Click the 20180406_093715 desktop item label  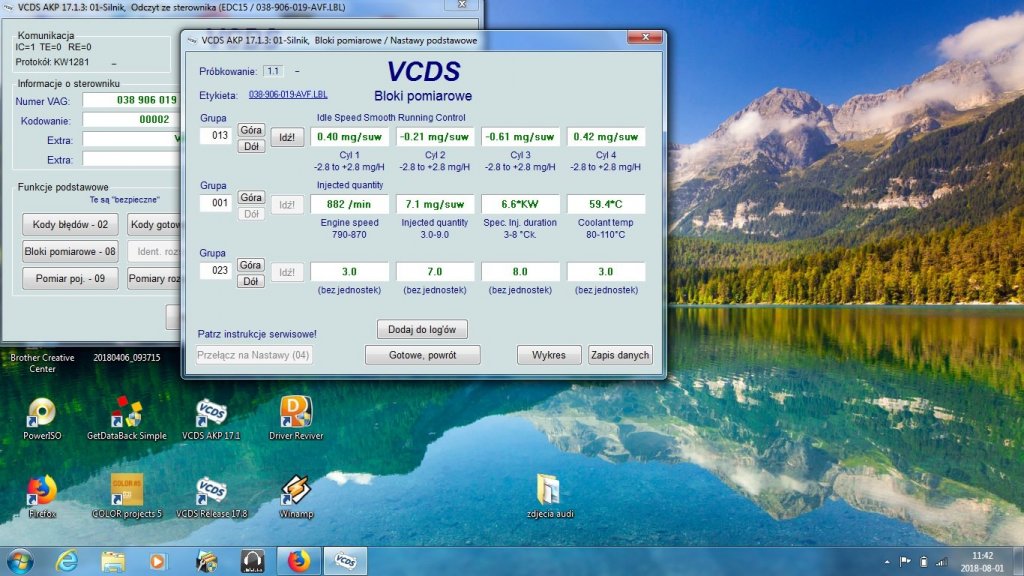(127, 358)
